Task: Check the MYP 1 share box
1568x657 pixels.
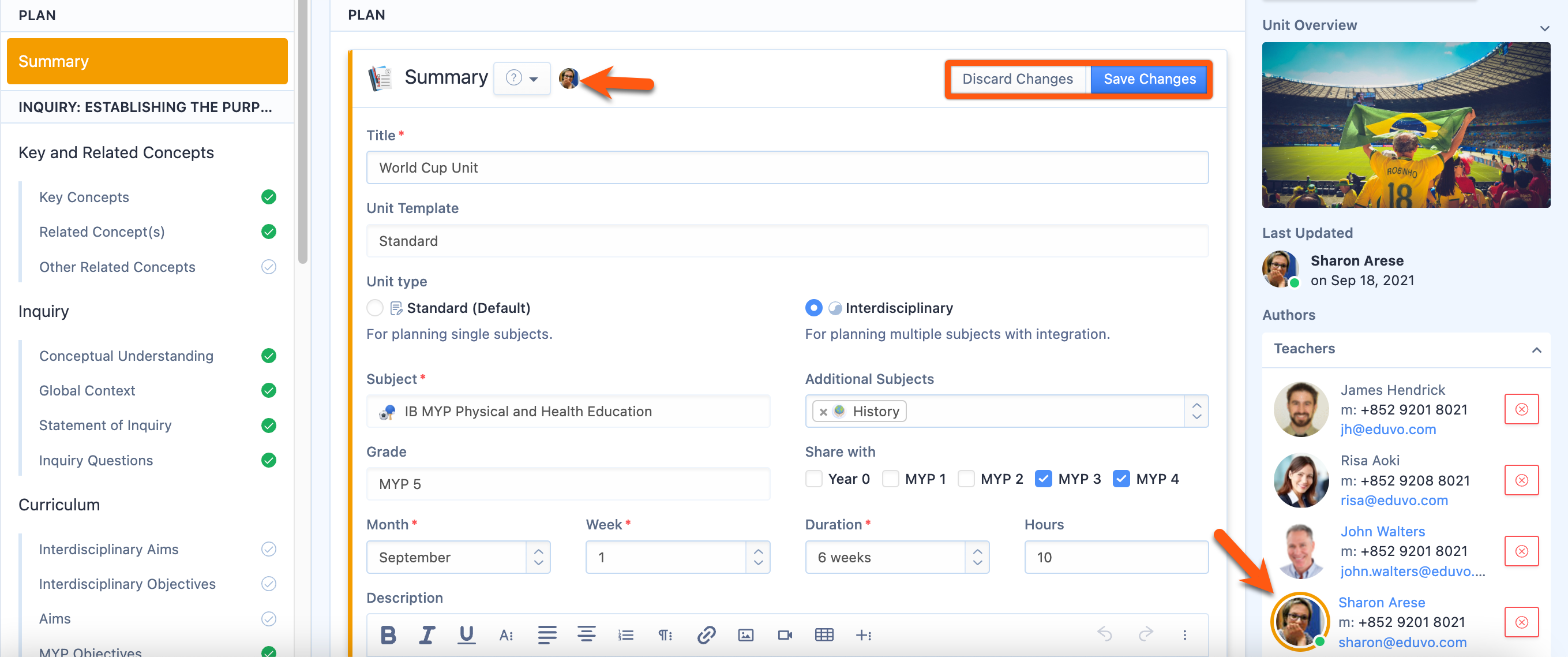Action: click(x=891, y=479)
